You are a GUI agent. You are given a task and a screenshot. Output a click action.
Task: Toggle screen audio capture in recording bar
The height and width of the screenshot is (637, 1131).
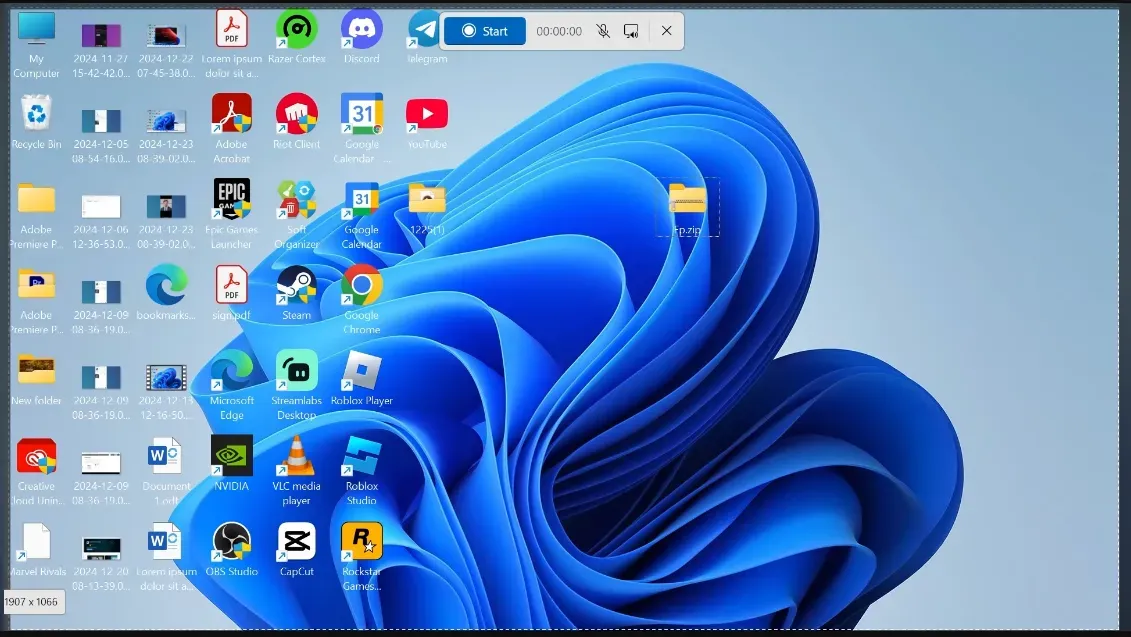pyautogui.click(x=632, y=31)
